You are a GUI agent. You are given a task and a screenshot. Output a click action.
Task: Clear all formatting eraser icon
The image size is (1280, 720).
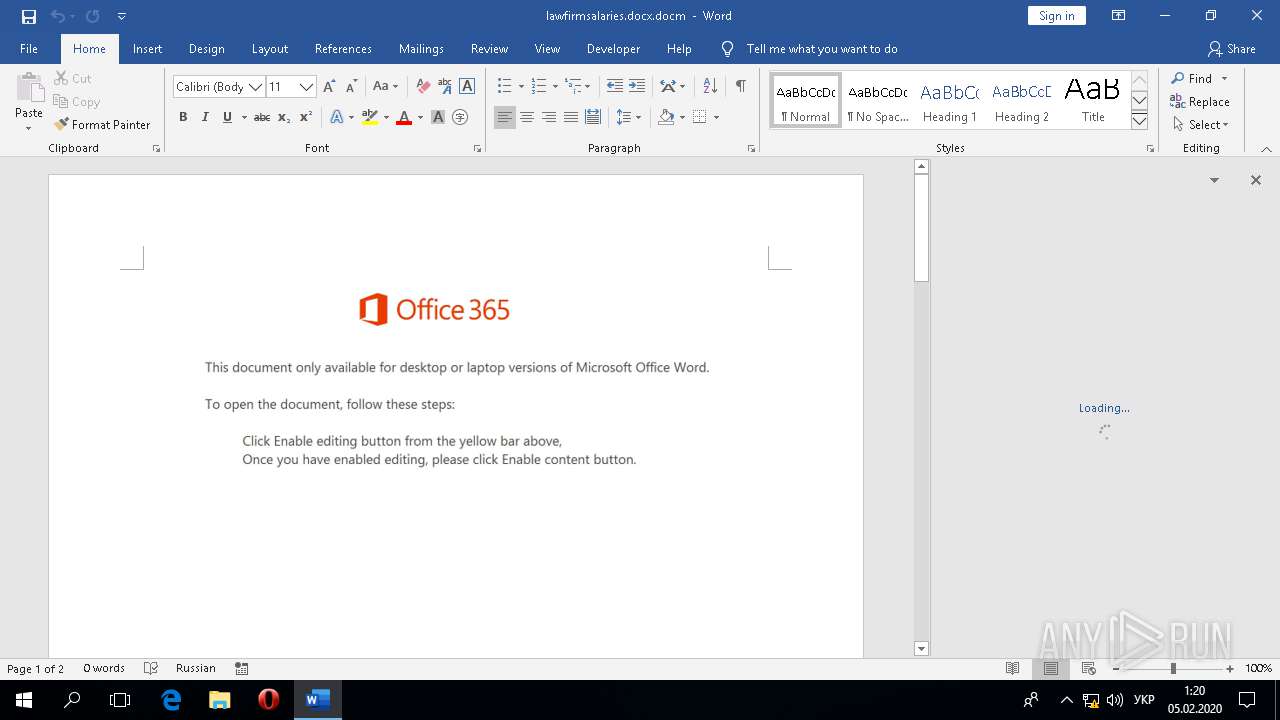(x=423, y=87)
